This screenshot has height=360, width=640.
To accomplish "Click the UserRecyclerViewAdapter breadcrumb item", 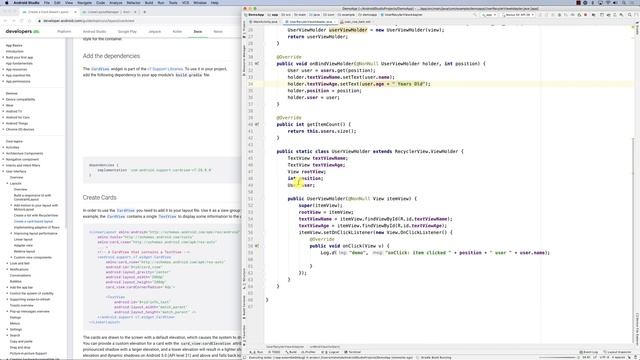I will click(x=402, y=15).
